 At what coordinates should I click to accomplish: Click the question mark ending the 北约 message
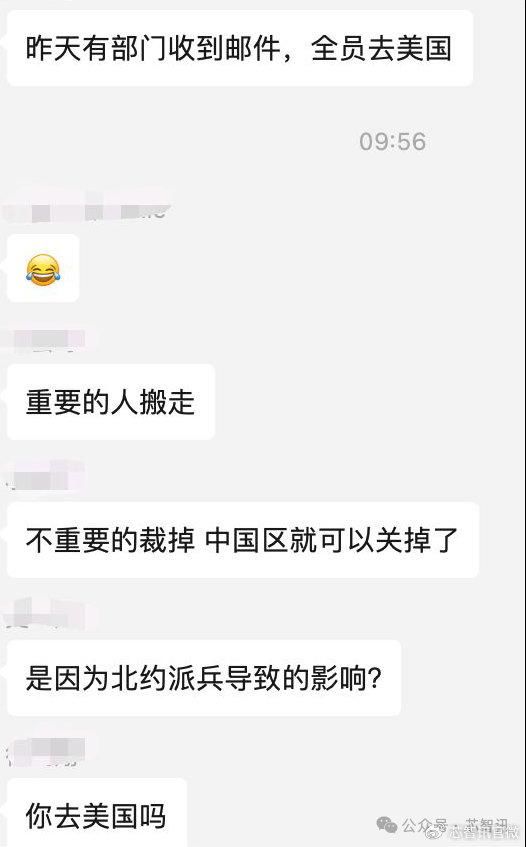pos(376,678)
